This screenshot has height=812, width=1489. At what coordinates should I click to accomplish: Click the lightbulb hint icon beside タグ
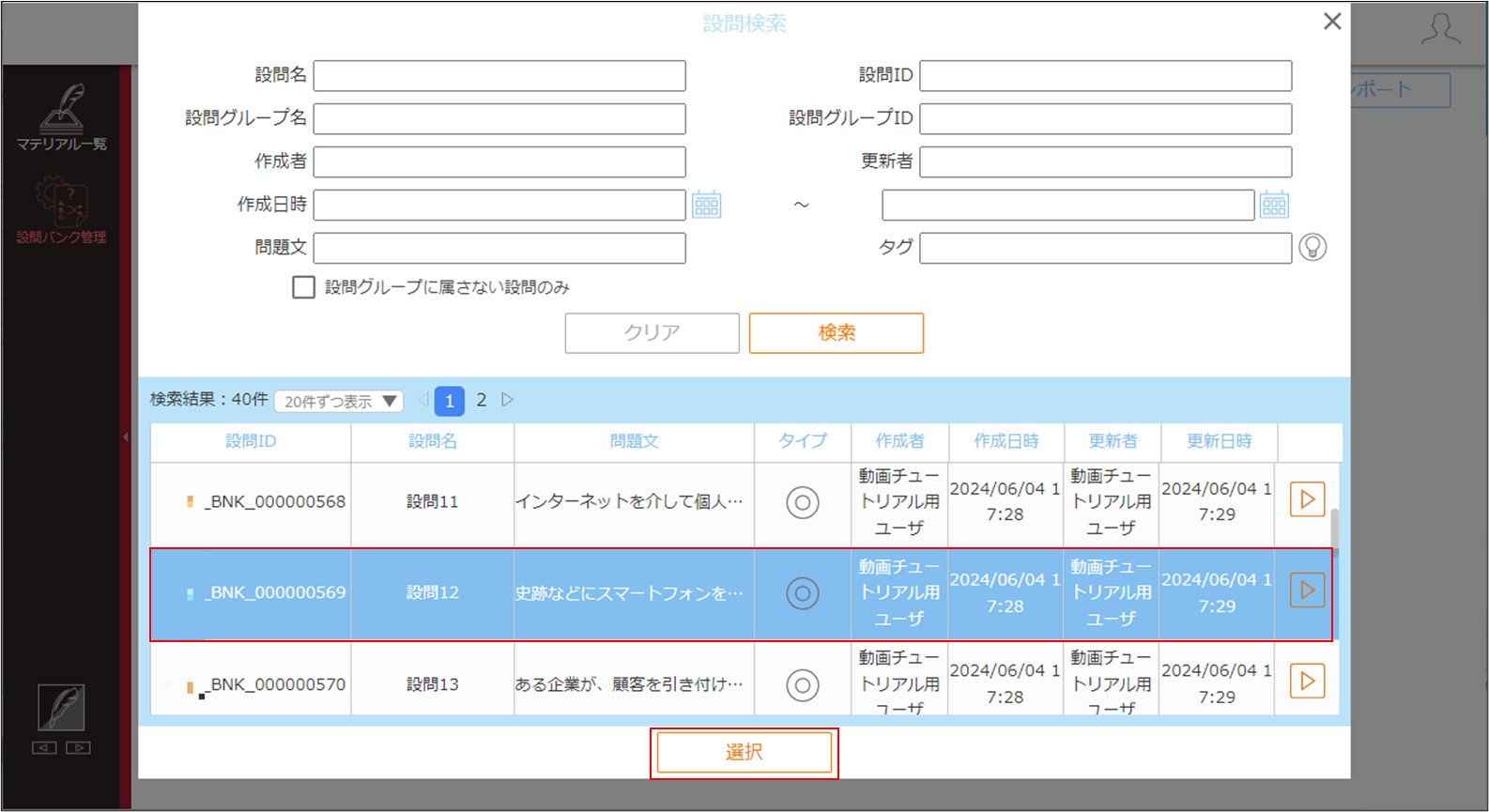click(x=1312, y=247)
